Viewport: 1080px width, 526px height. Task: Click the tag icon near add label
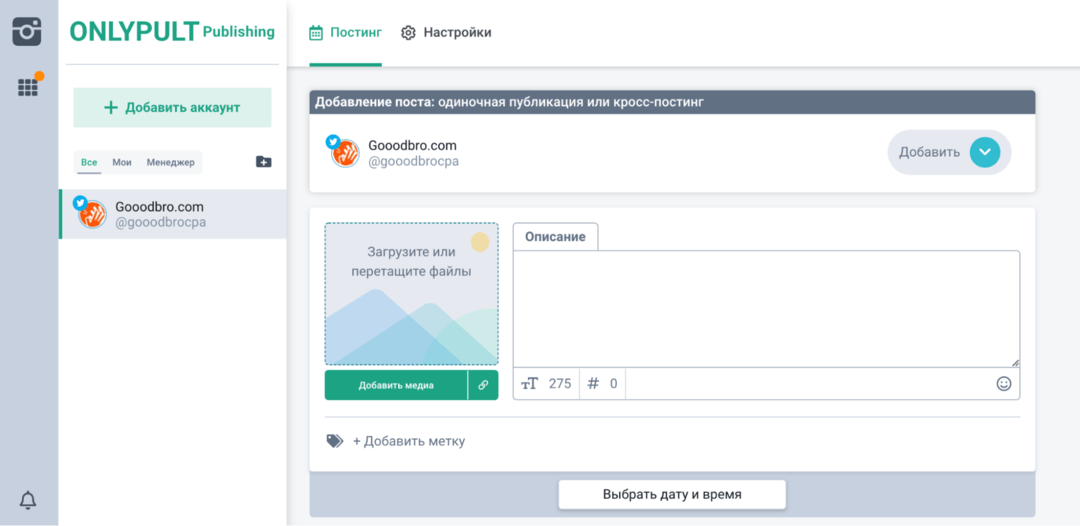tap(334, 441)
